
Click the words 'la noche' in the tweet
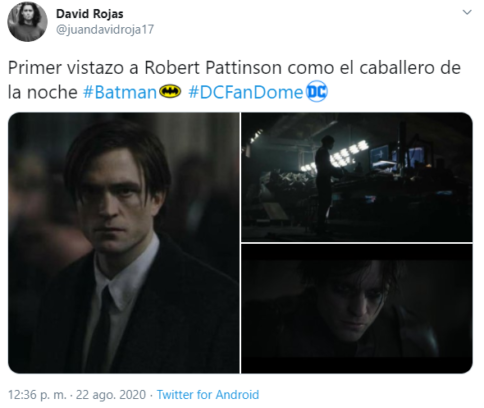(x=43, y=92)
